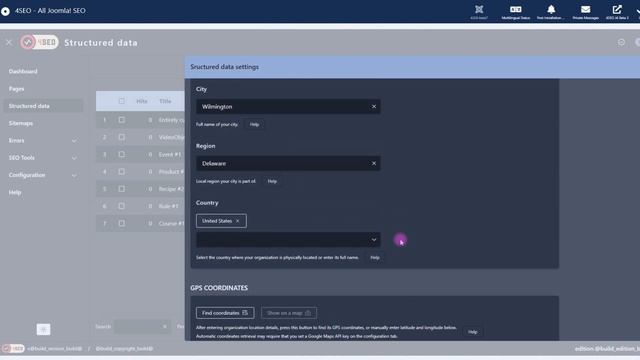The height and width of the screenshot is (360, 640).
Task: Check the Recipe #2 row checkbox
Action: click(122, 189)
